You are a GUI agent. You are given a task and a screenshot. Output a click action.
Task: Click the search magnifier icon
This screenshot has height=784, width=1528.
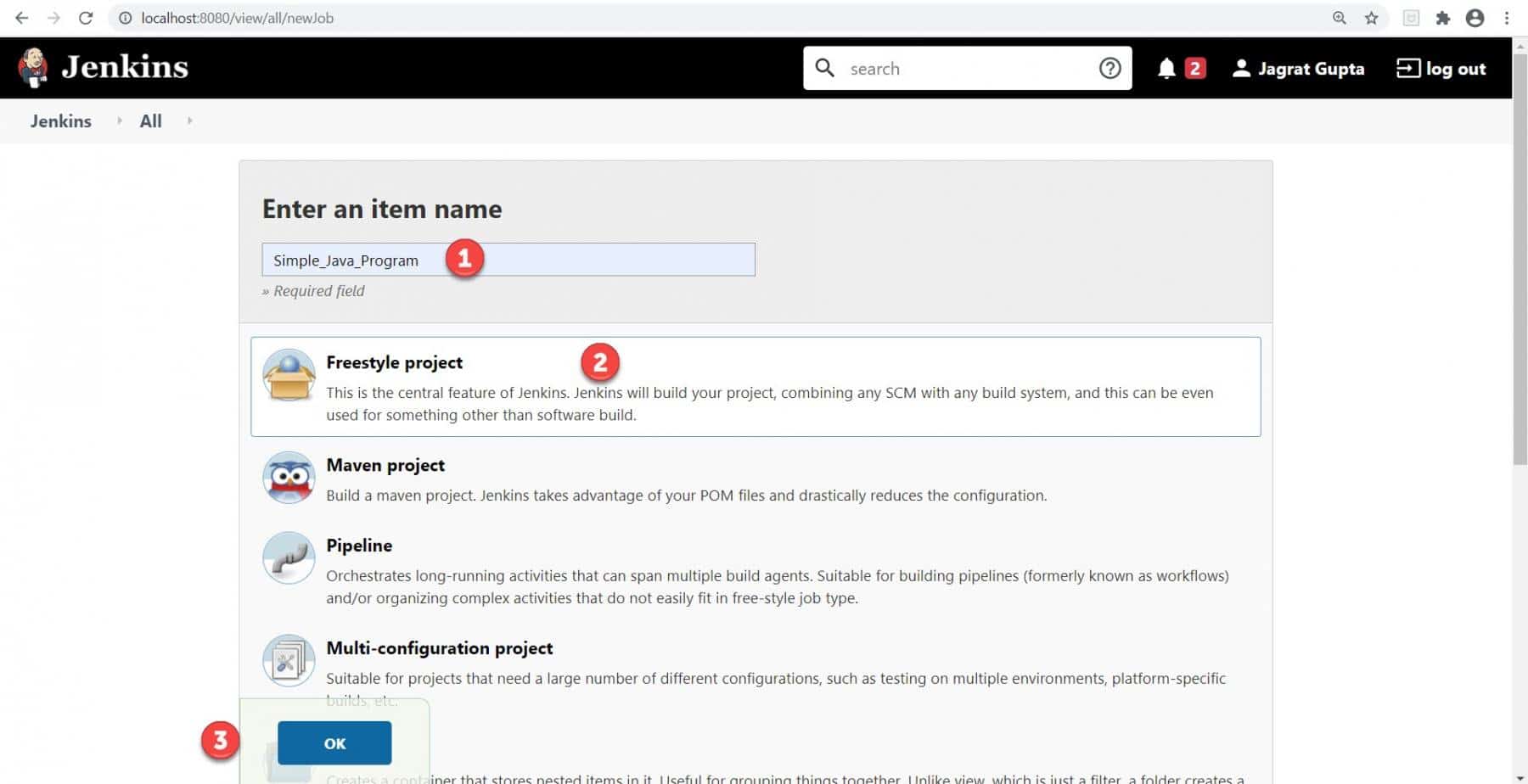(824, 68)
